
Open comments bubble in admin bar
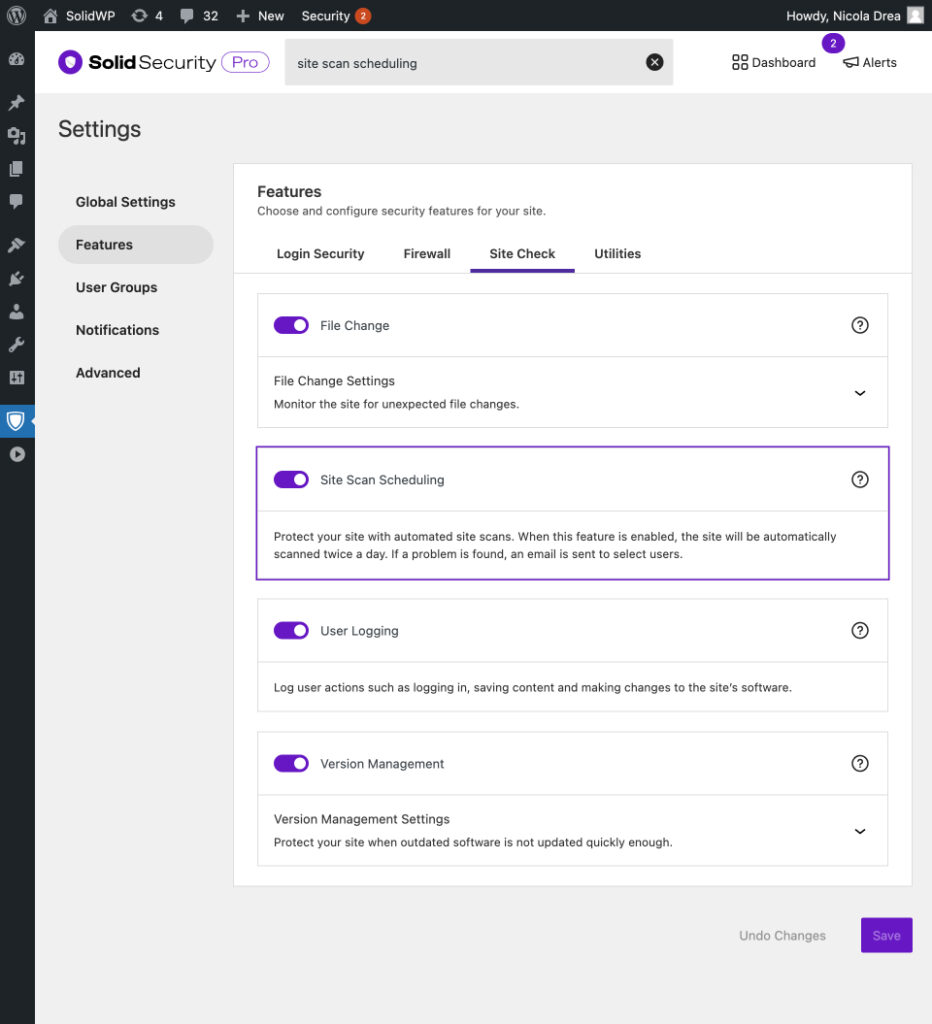point(198,16)
